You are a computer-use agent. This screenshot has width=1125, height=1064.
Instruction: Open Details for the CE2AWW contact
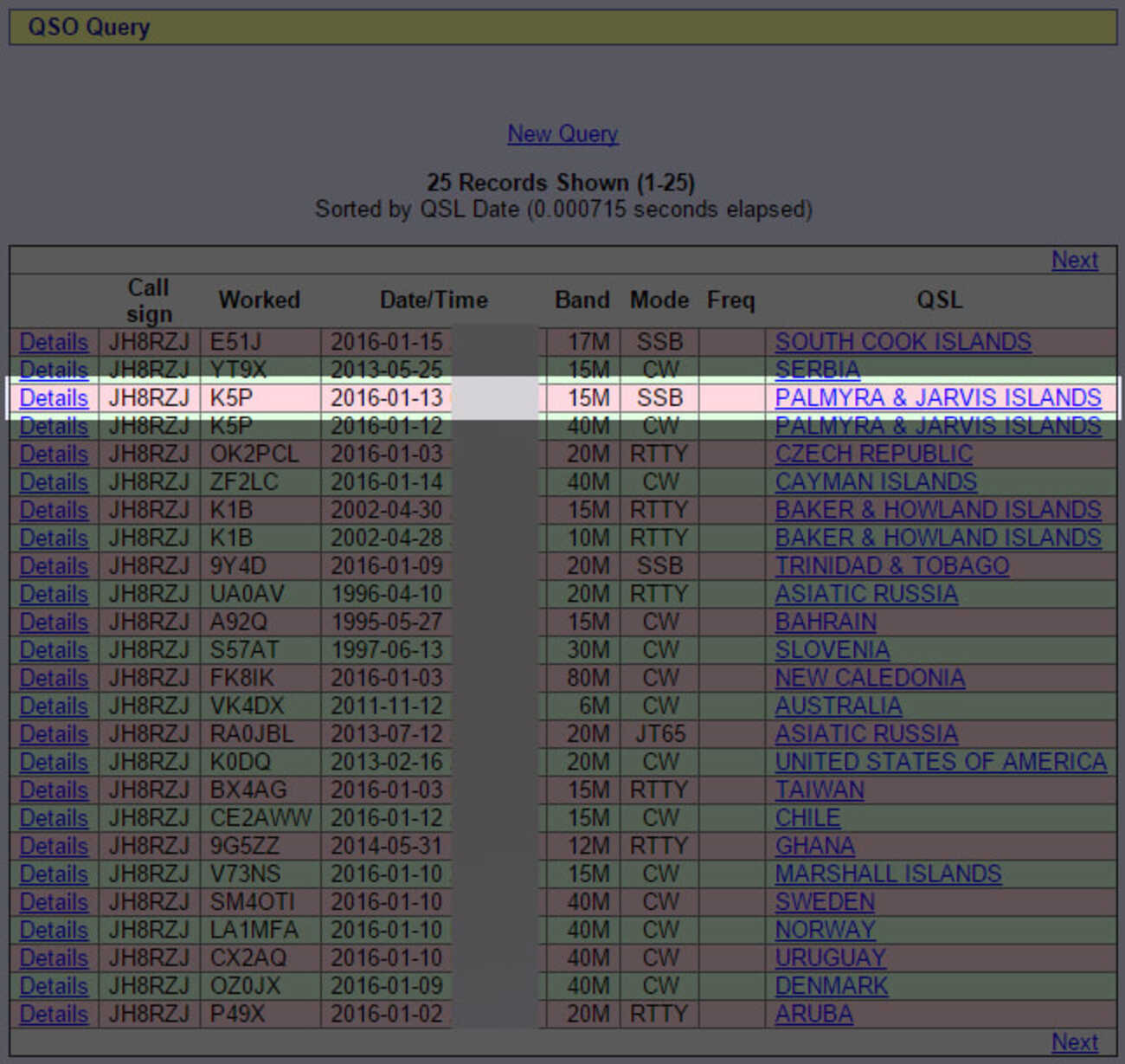(x=53, y=817)
